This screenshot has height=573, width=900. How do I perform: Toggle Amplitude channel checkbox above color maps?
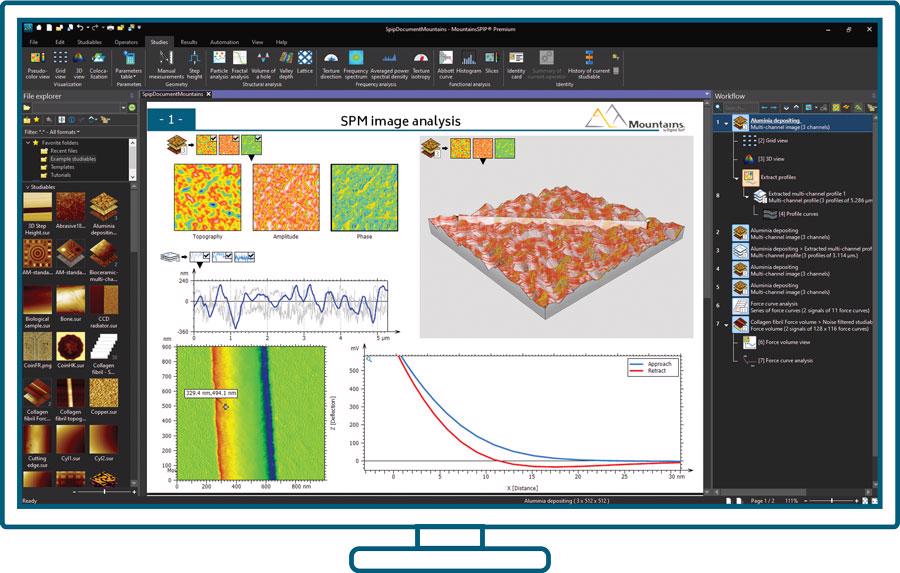pos(235,138)
